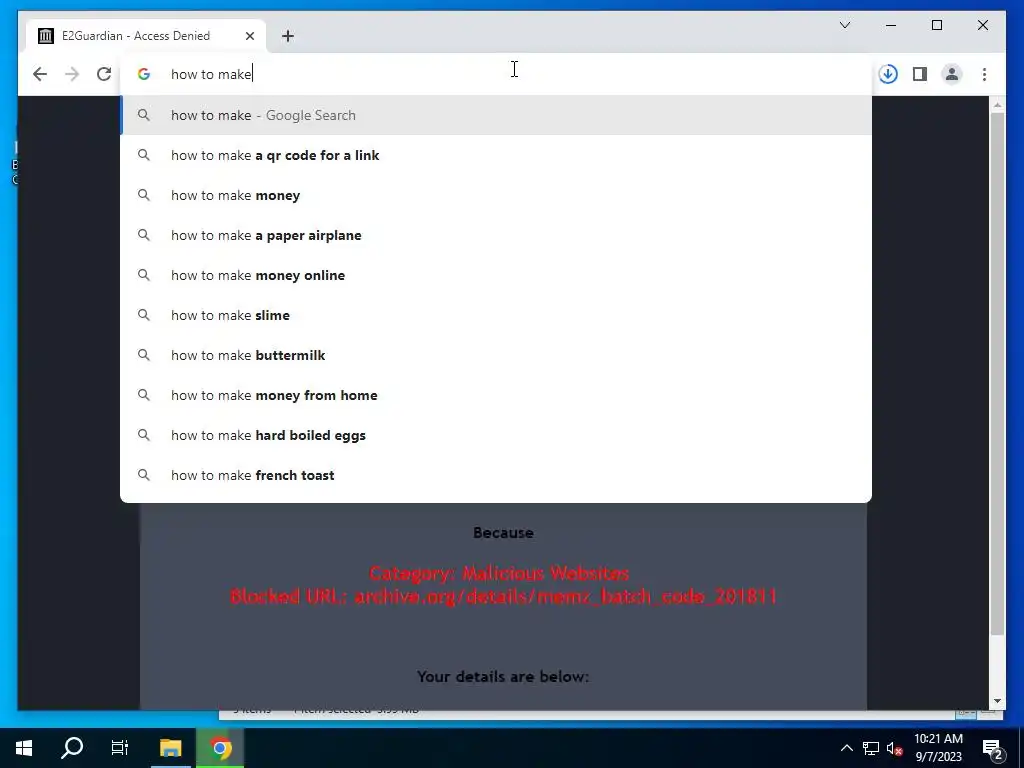Pick 'how to make money online' suggestion
Image resolution: width=1024 pixels, height=768 pixels.
(x=496, y=275)
